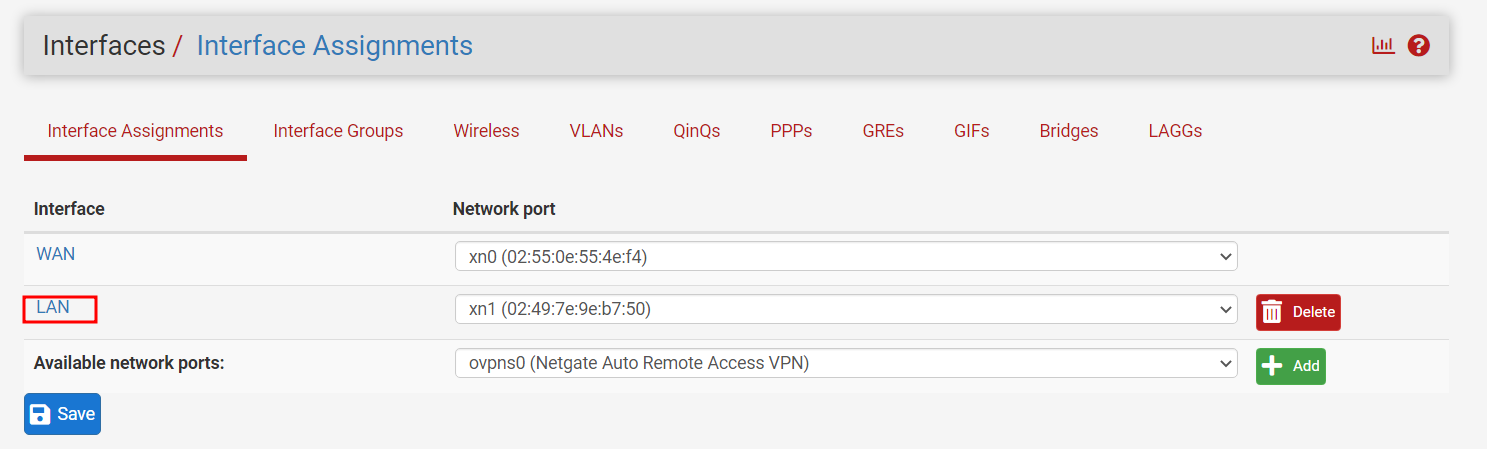Open the available network ports dropdown
The width and height of the screenshot is (1487, 449).
click(x=846, y=364)
